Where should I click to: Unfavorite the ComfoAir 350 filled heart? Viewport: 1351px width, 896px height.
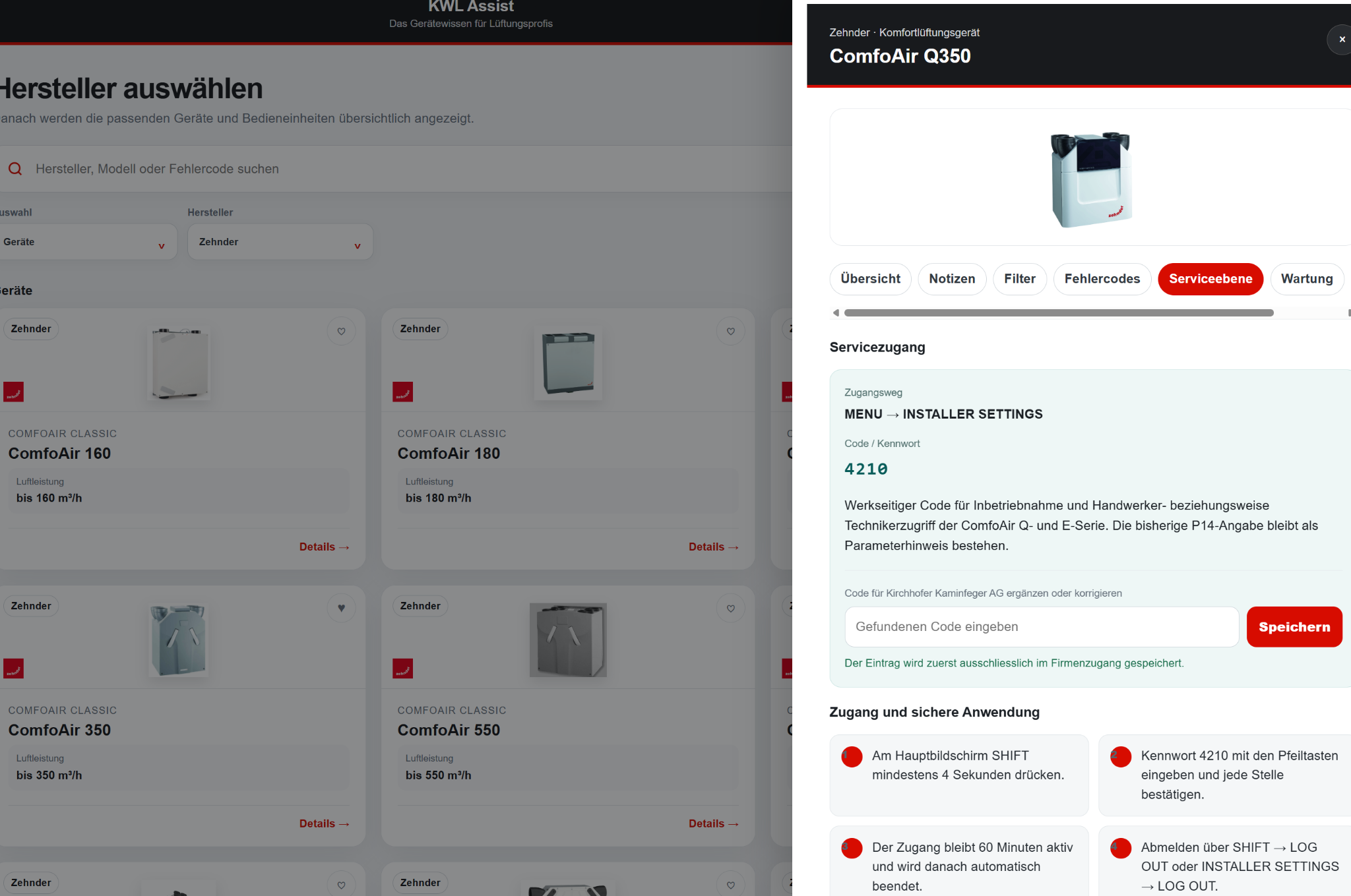tap(341, 608)
